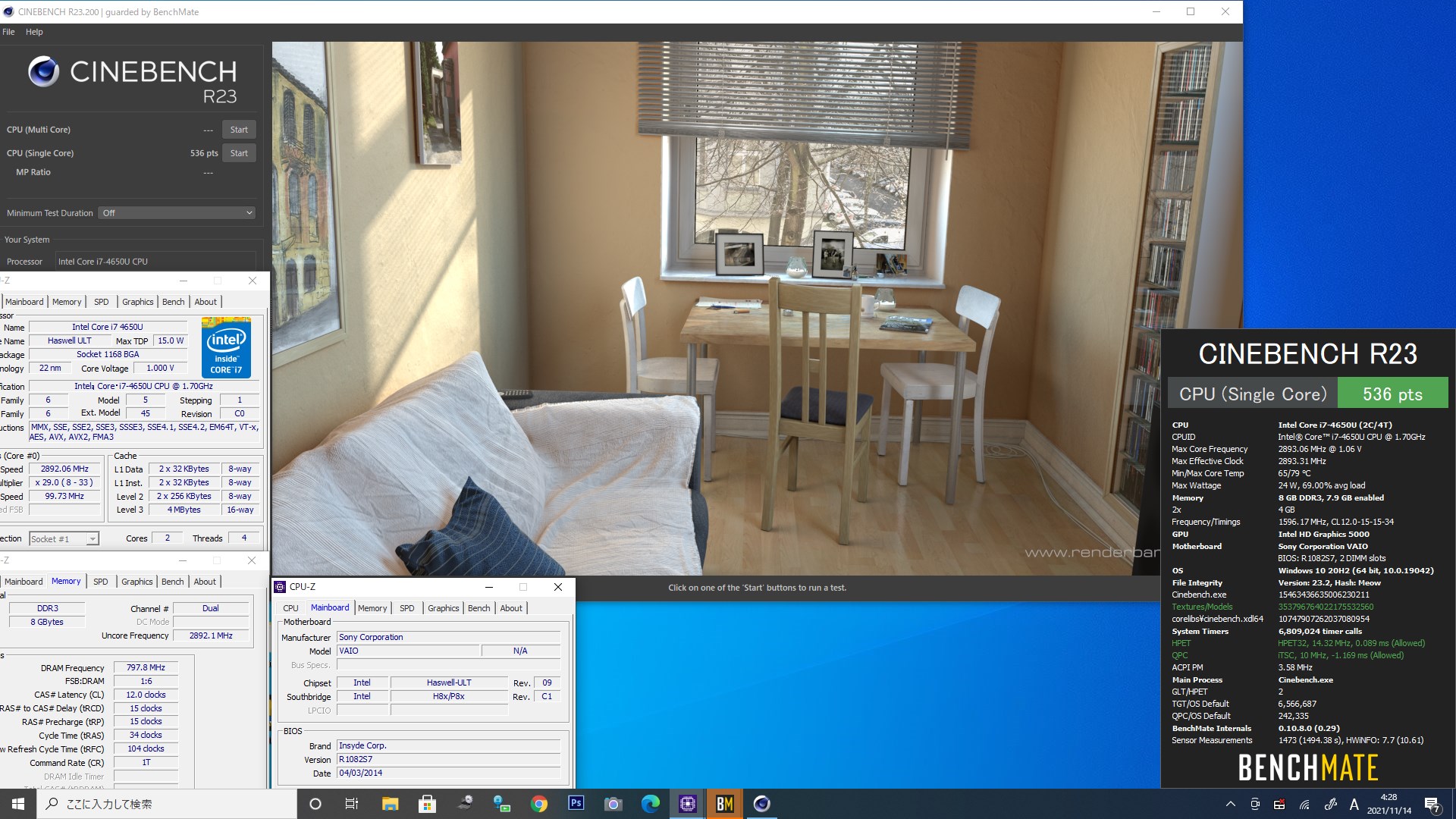Open File Explorer from taskbar
This screenshot has height=819, width=1456.
click(390, 804)
